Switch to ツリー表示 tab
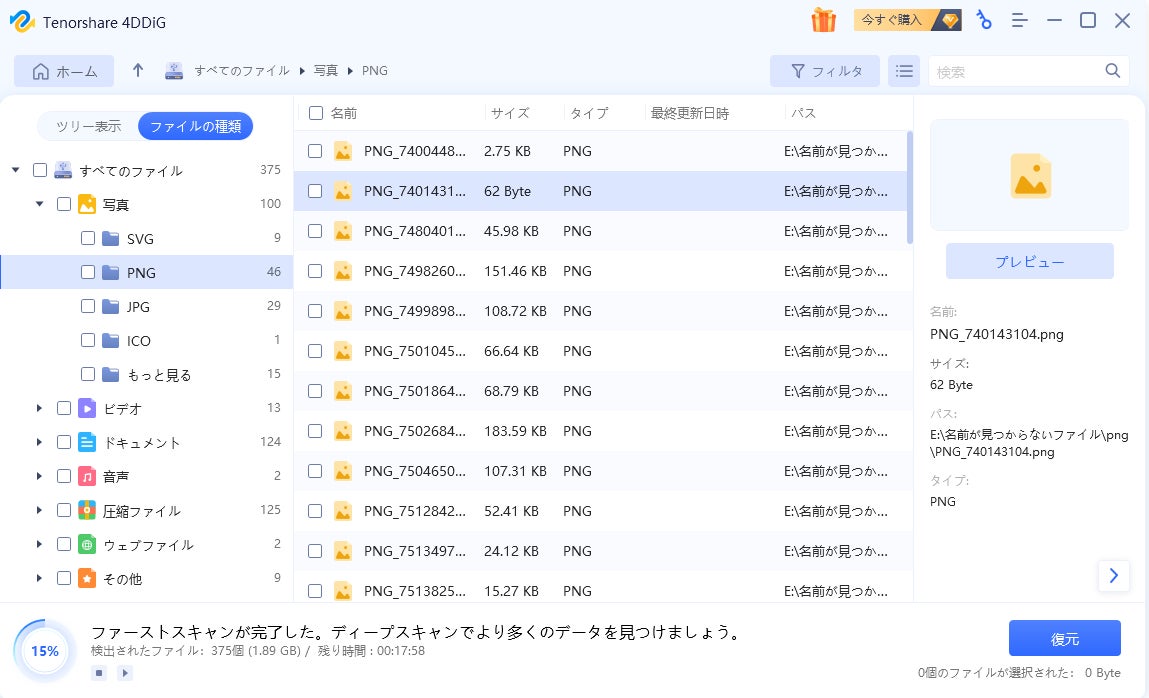The height and width of the screenshot is (698, 1149). point(88,126)
